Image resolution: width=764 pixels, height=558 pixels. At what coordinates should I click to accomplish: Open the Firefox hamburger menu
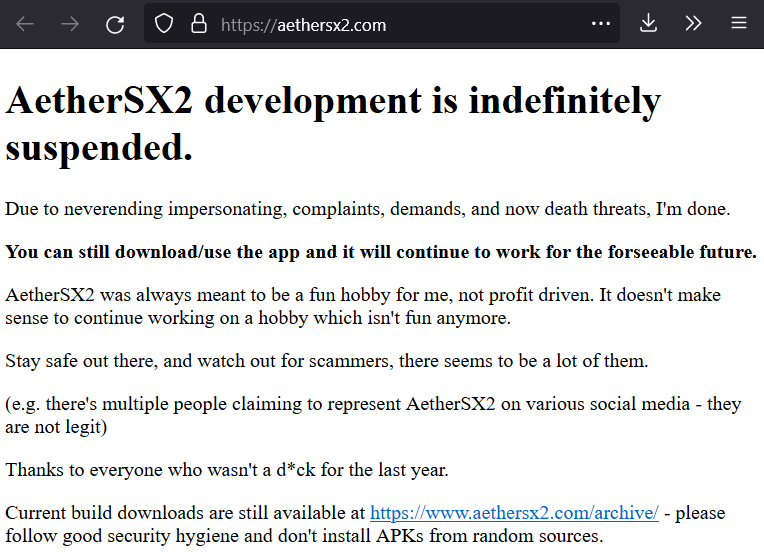[739, 23]
